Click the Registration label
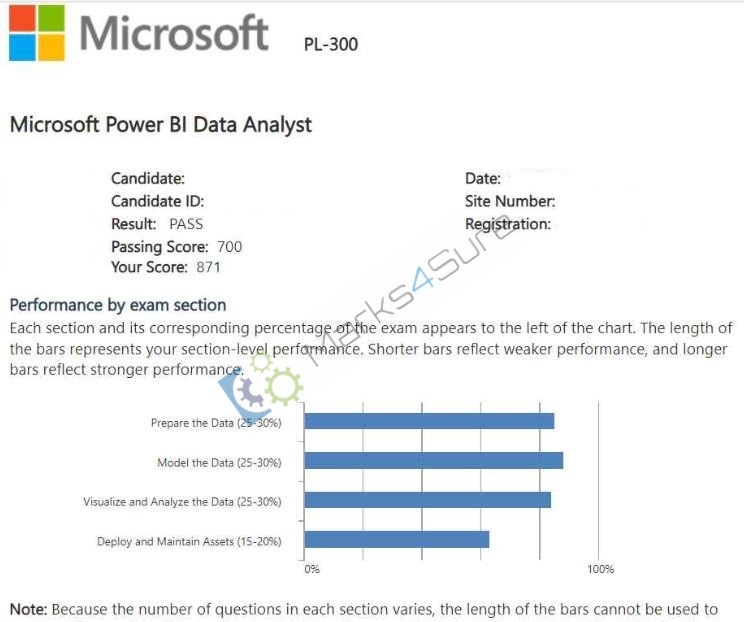The height and width of the screenshot is (622, 744). point(508,224)
